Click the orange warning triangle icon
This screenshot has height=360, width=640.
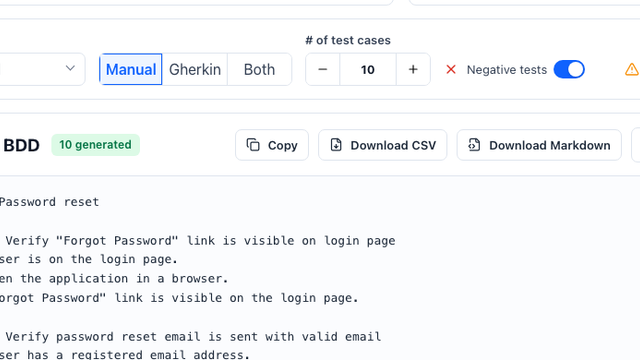[x=631, y=69]
